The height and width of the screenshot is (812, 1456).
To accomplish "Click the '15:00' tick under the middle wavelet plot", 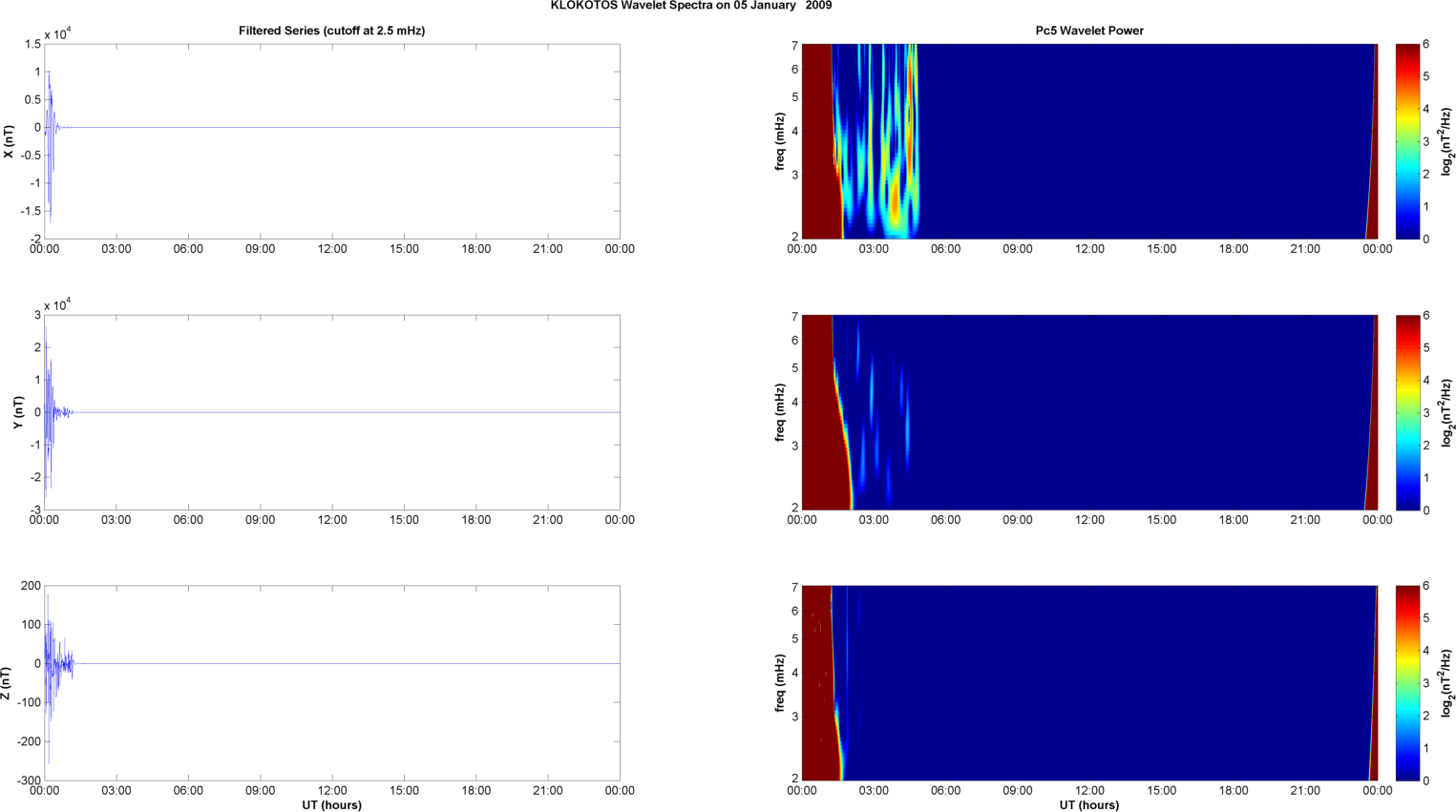I will click(1162, 520).
